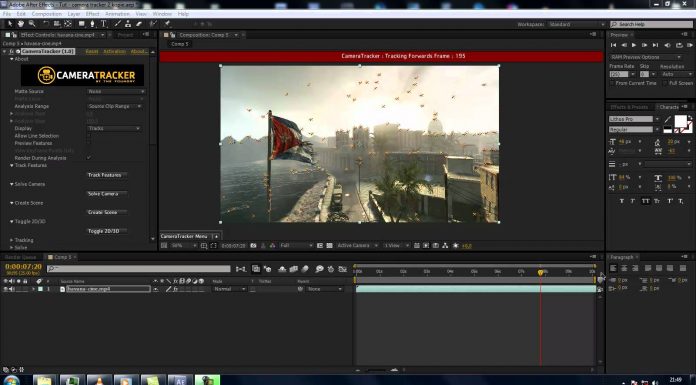
Task: Jump to first frame in Preview panel
Action: click(613, 45)
